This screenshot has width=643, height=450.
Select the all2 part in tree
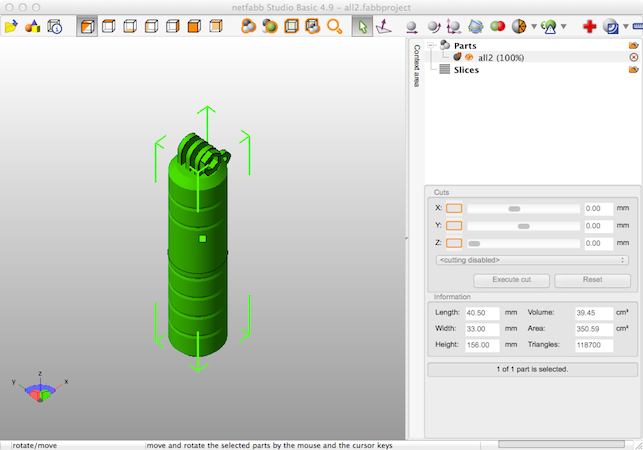point(501,58)
